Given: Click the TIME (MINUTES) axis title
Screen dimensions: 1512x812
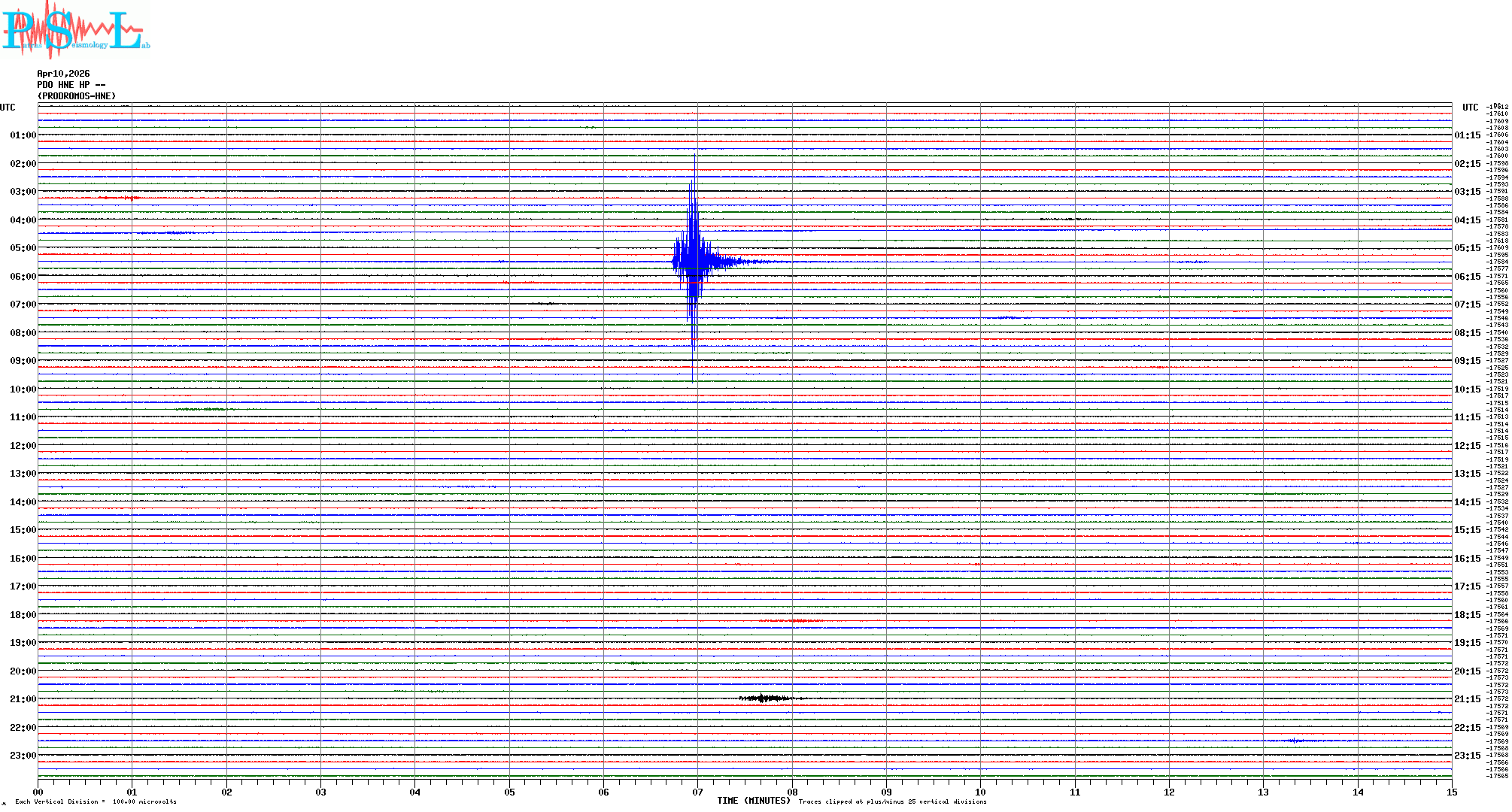Looking at the screenshot, I should tap(753, 801).
